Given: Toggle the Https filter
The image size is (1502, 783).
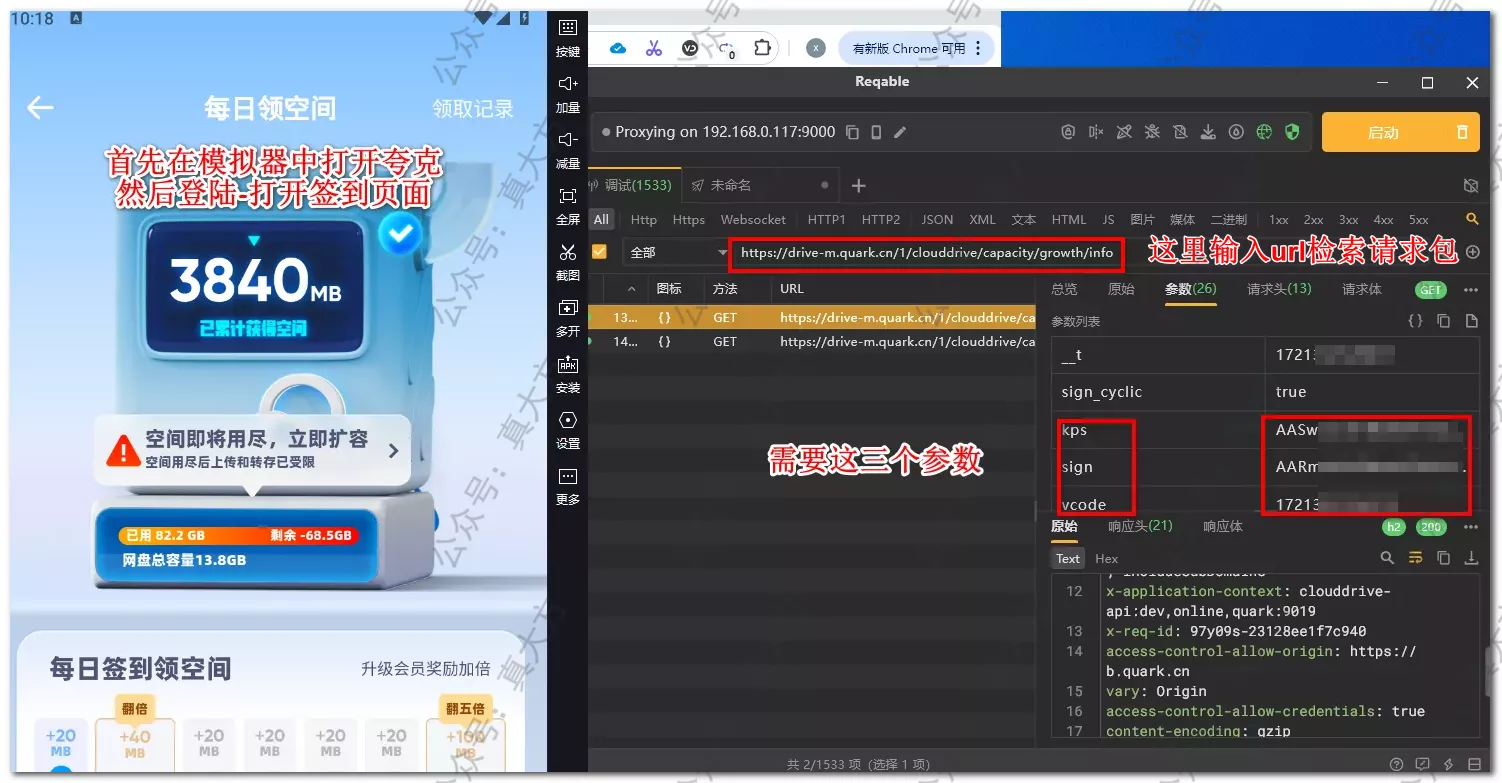Looking at the screenshot, I should 688,220.
